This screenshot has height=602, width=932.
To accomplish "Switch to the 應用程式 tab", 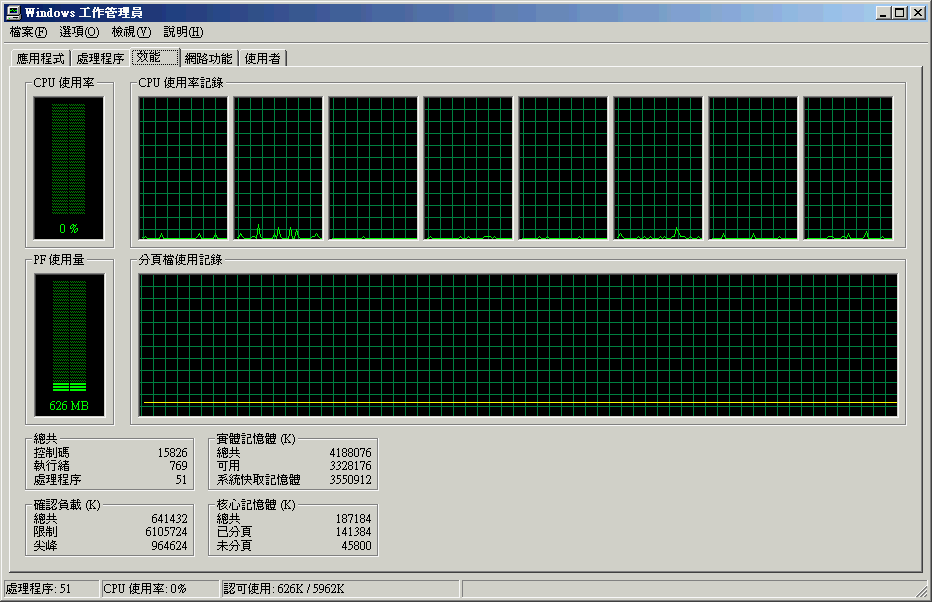I will pyautogui.click(x=40, y=58).
